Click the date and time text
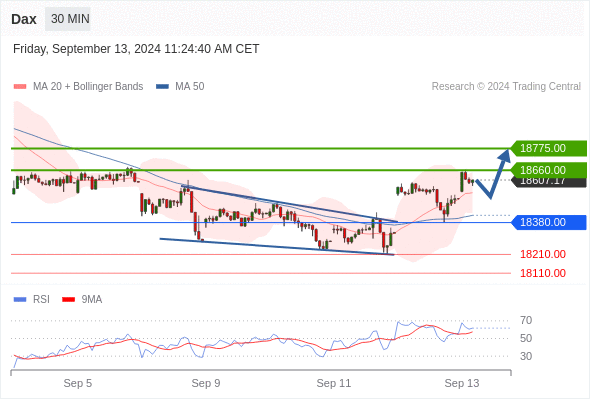This screenshot has width=590, height=400. click(x=136, y=49)
